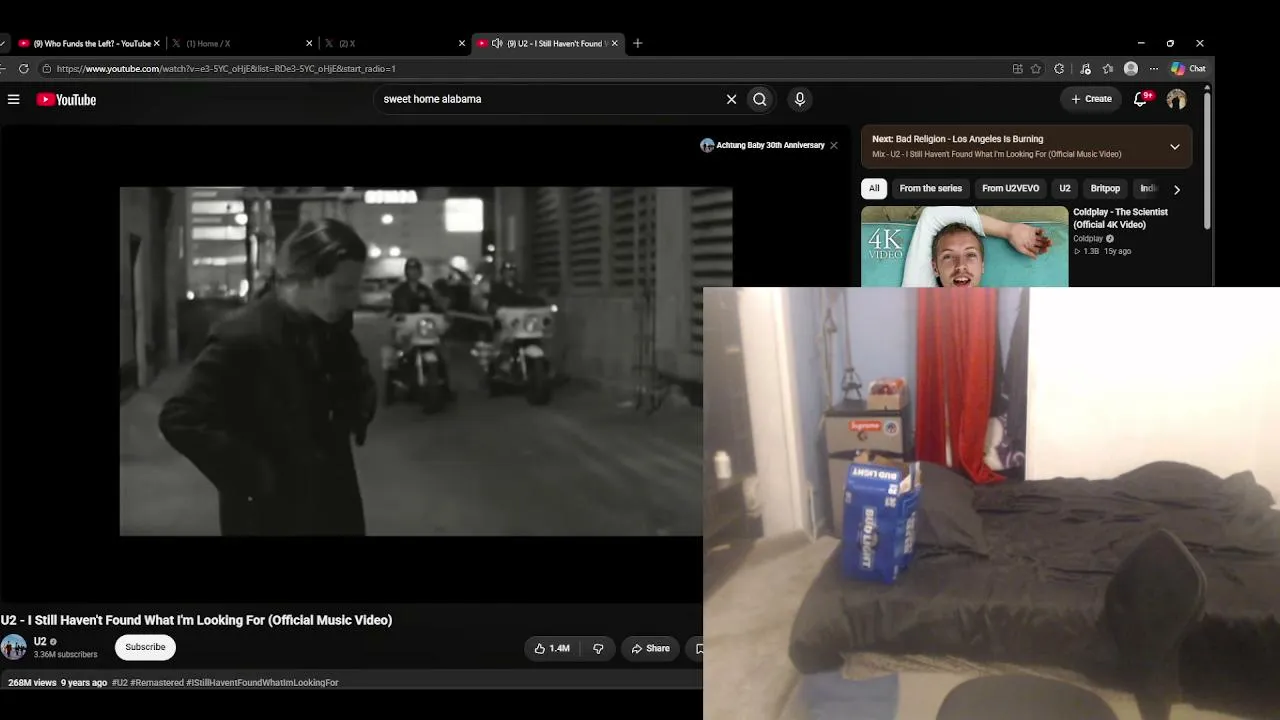The height and width of the screenshot is (720, 1280).
Task: Mute the U2 tab audio
Action: (497, 44)
